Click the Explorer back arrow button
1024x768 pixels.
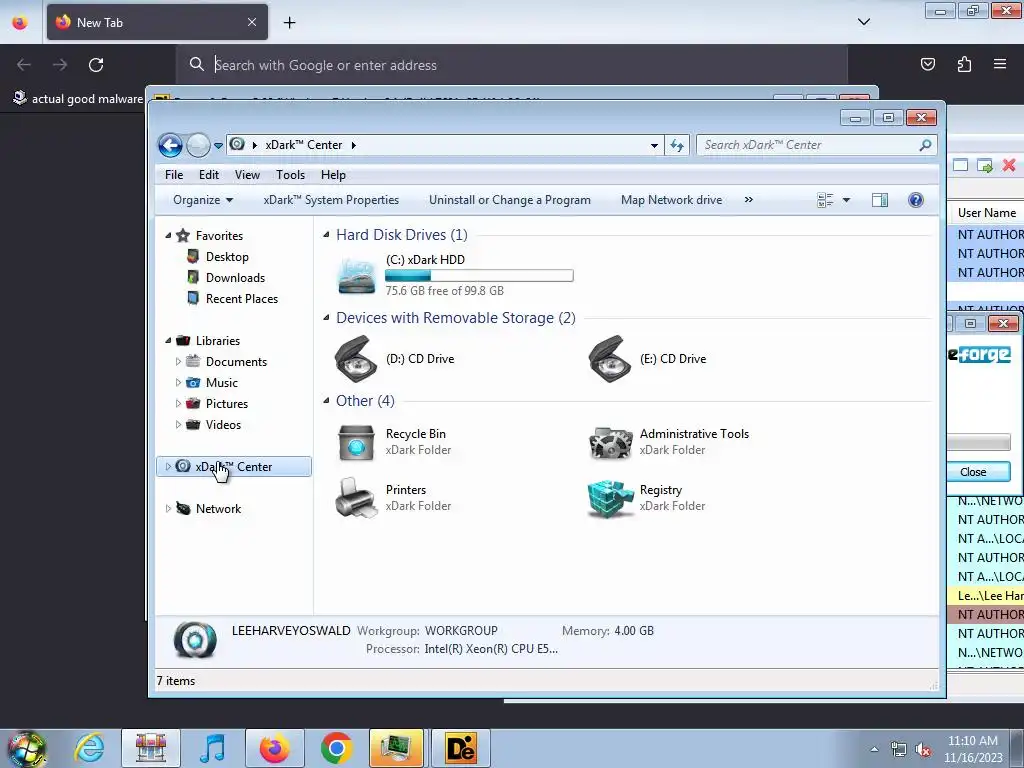(x=170, y=145)
